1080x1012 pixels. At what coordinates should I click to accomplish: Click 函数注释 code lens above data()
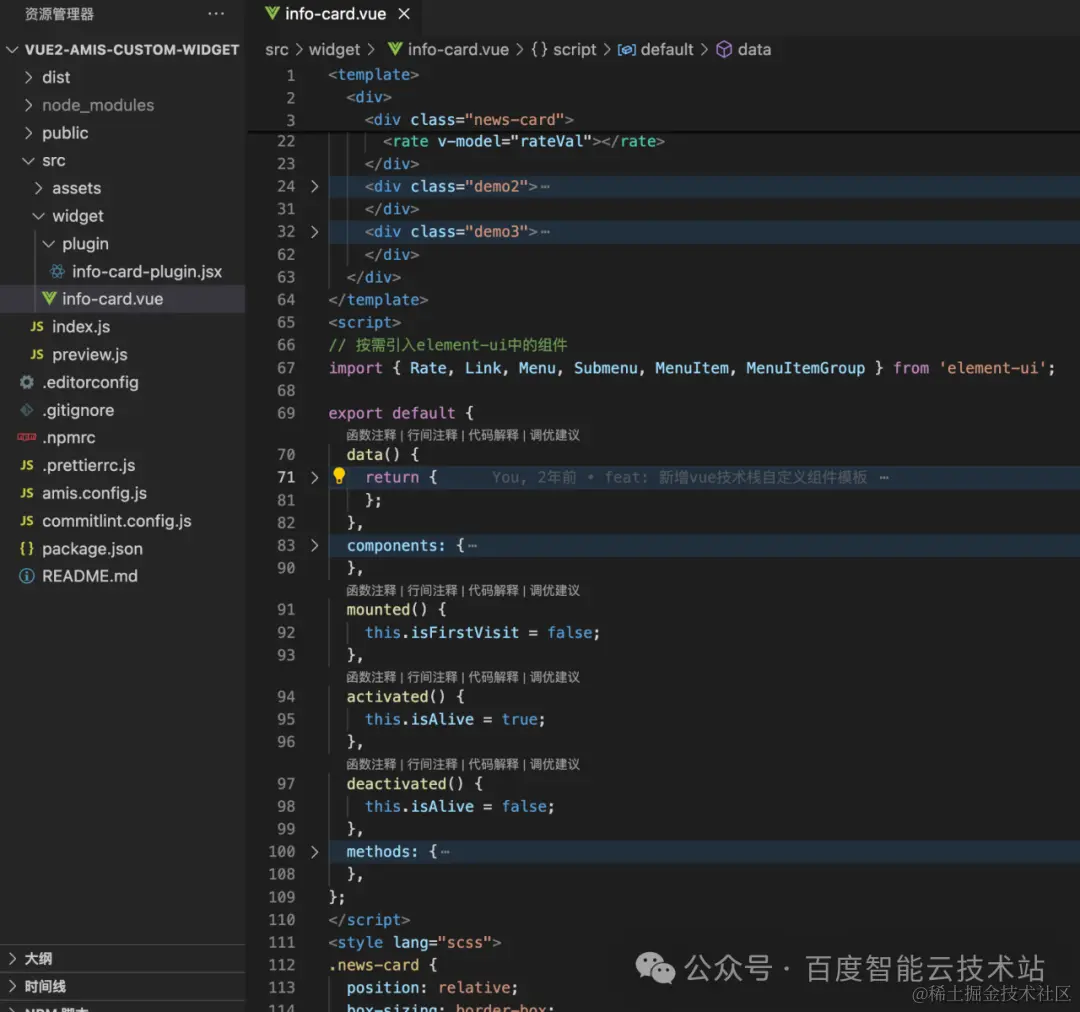(x=371, y=435)
